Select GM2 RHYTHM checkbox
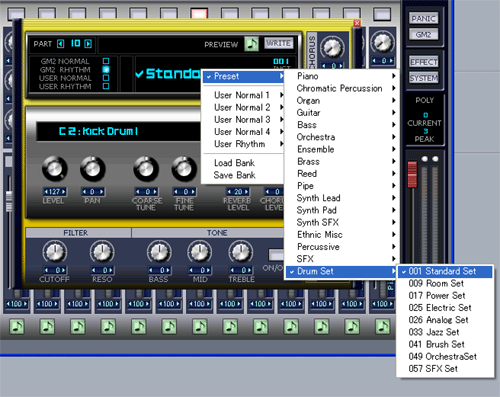 click(x=106, y=69)
